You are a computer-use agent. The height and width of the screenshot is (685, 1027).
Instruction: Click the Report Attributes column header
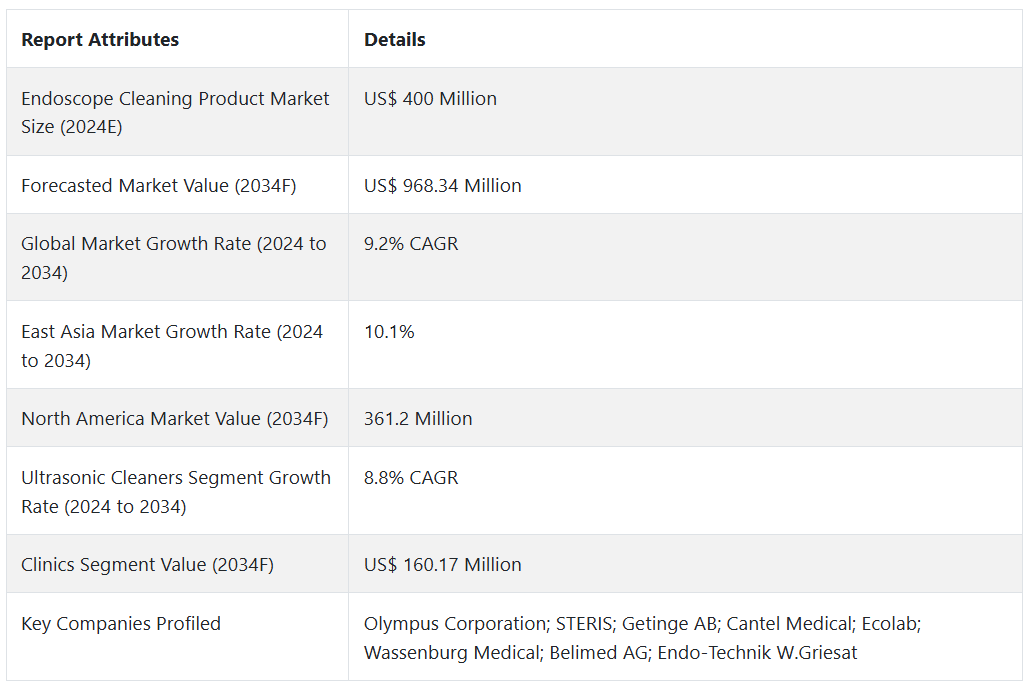(100, 40)
